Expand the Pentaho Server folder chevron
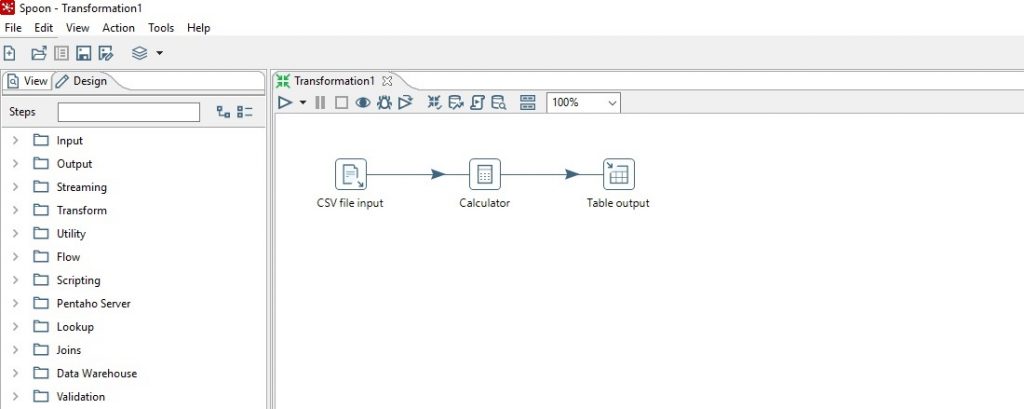The width and height of the screenshot is (1024, 409). (16, 303)
